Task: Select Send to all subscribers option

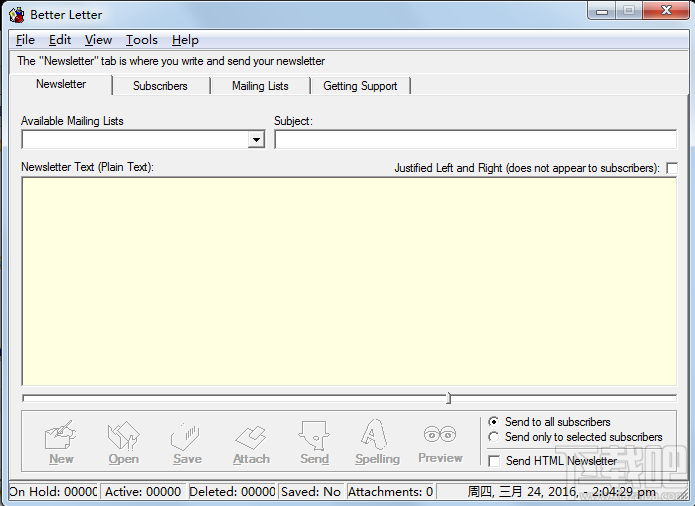Action: click(x=493, y=422)
